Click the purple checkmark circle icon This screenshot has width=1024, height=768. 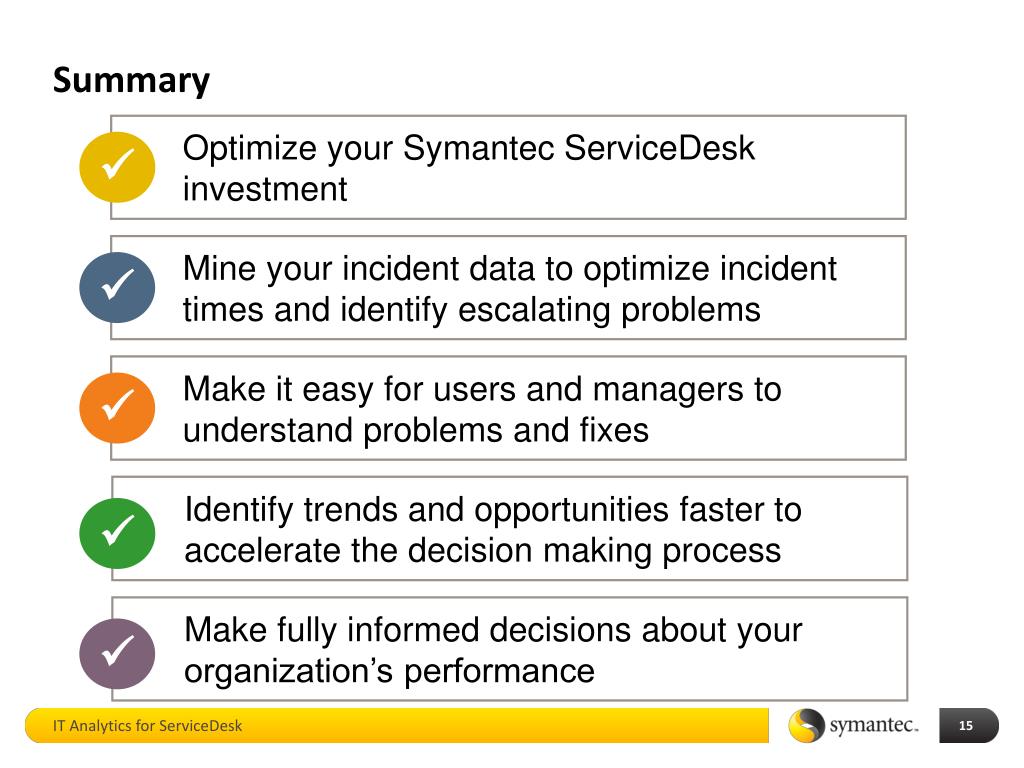tap(117, 653)
